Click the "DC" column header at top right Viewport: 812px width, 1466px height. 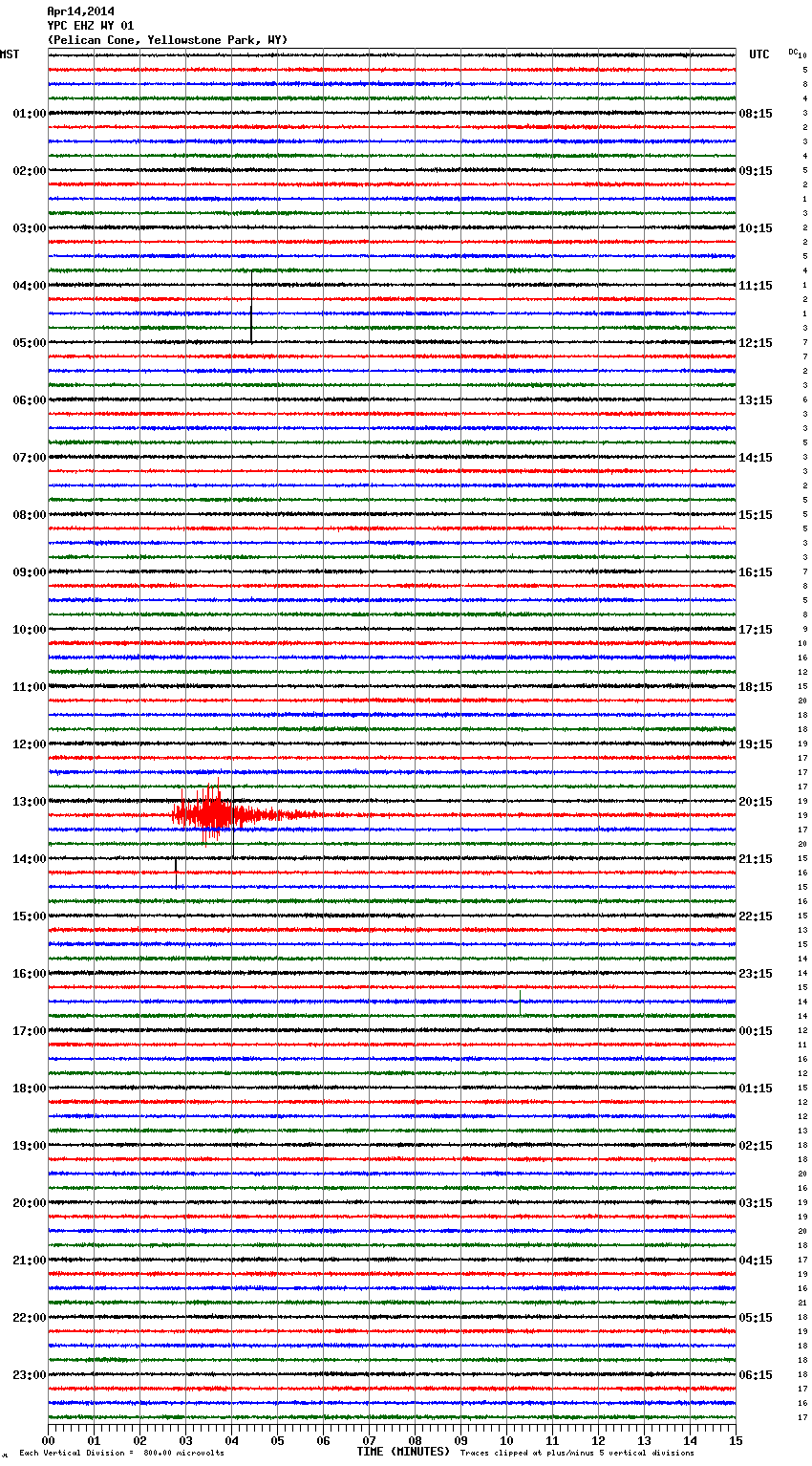point(793,52)
